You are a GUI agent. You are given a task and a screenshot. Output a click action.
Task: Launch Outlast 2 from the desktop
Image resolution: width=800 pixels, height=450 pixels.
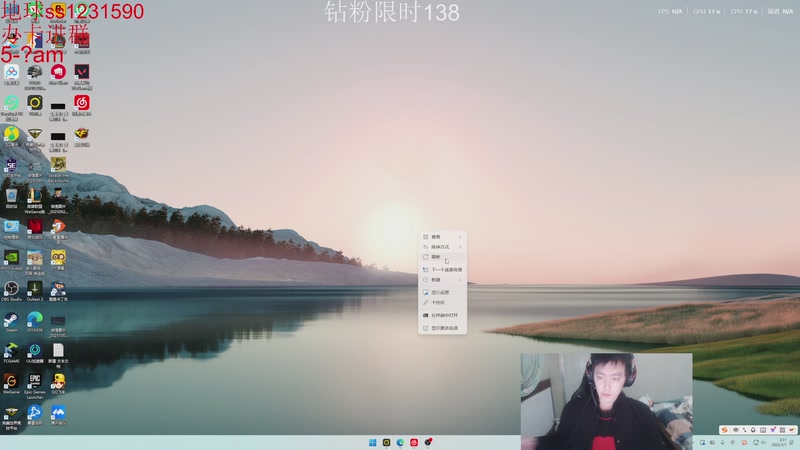tap(35, 289)
